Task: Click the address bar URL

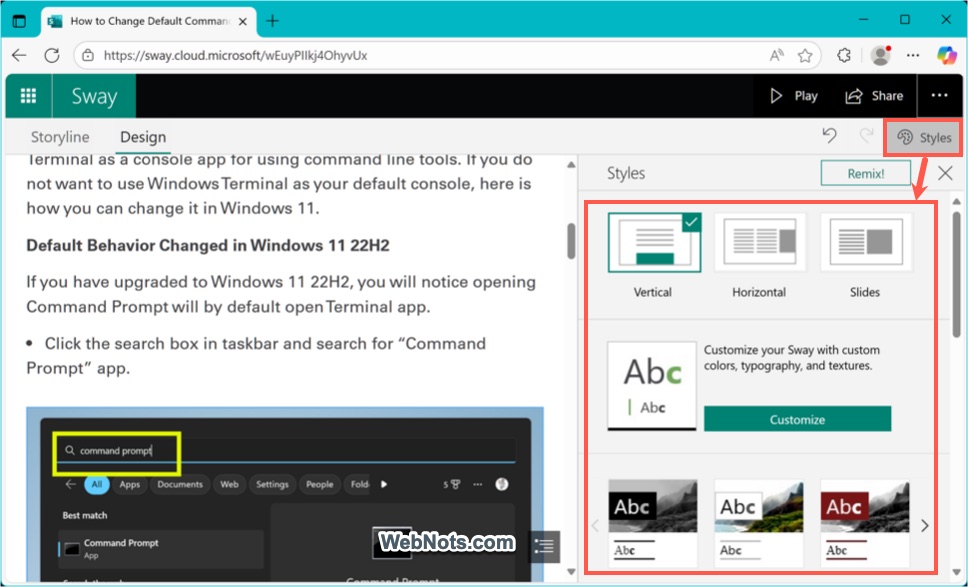Action: (235, 56)
